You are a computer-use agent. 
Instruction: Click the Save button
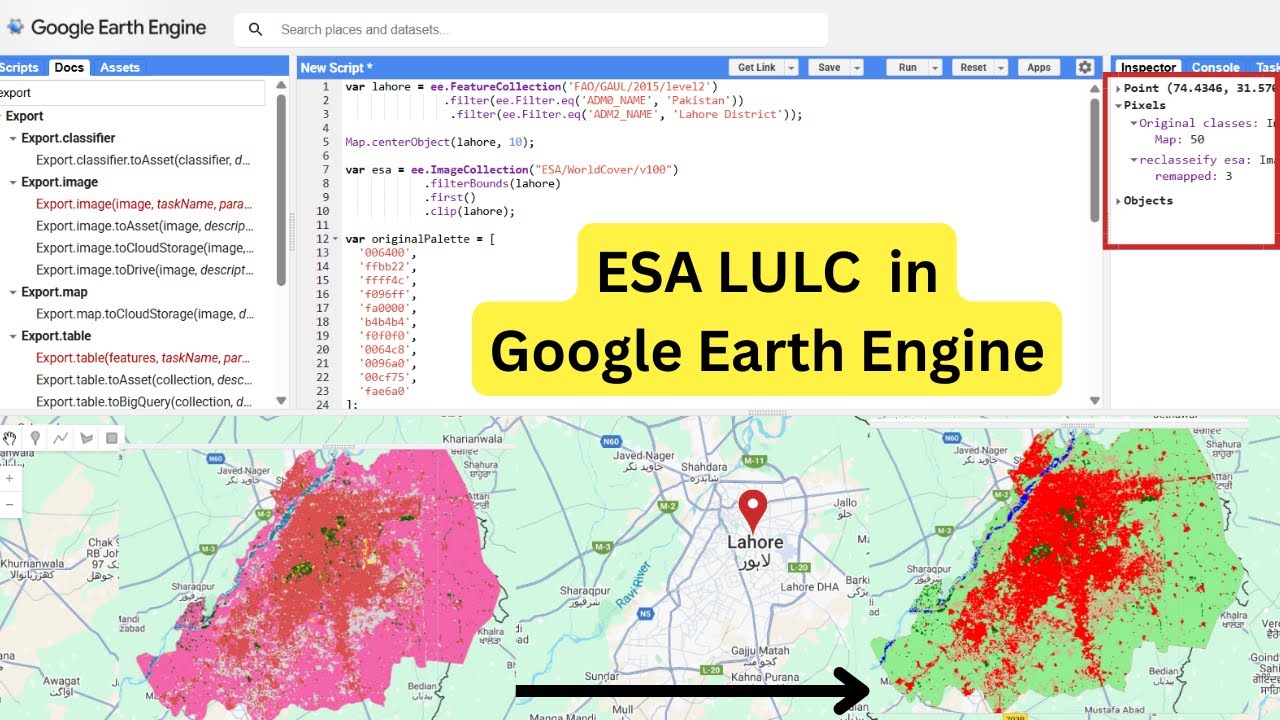[829, 67]
